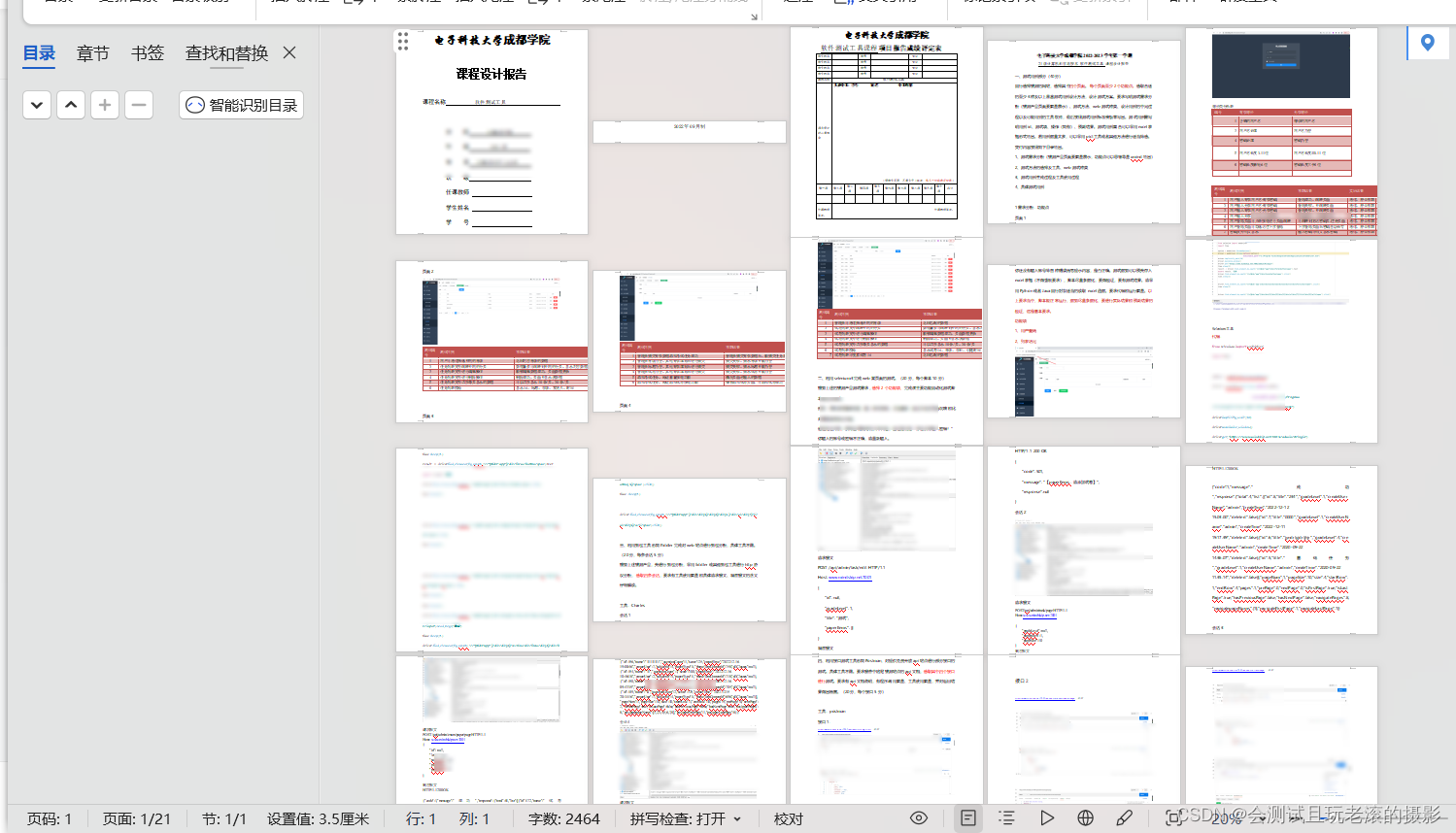
Task: Close the navigation pane
Action: point(289,52)
